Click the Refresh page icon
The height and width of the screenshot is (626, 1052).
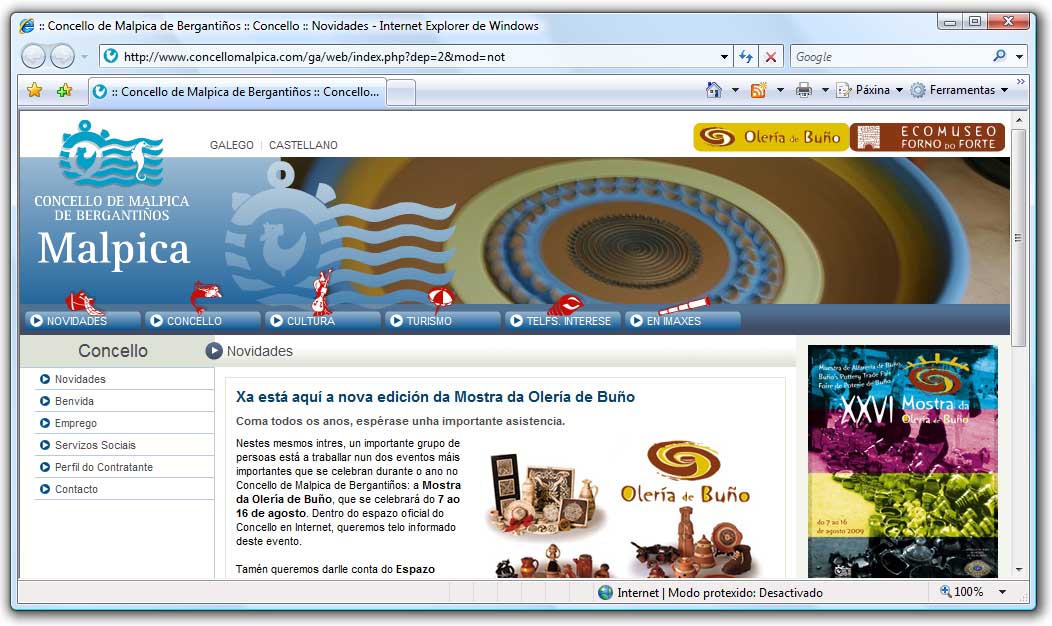click(745, 57)
